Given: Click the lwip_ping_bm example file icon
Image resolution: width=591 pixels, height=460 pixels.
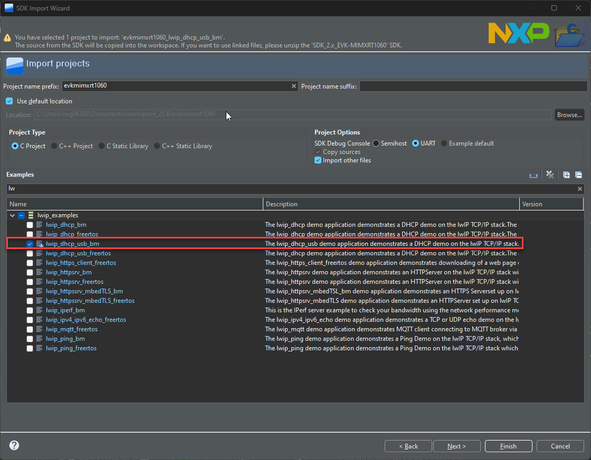Looking at the screenshot, I should pyautogui.click(x=39, y=339).
